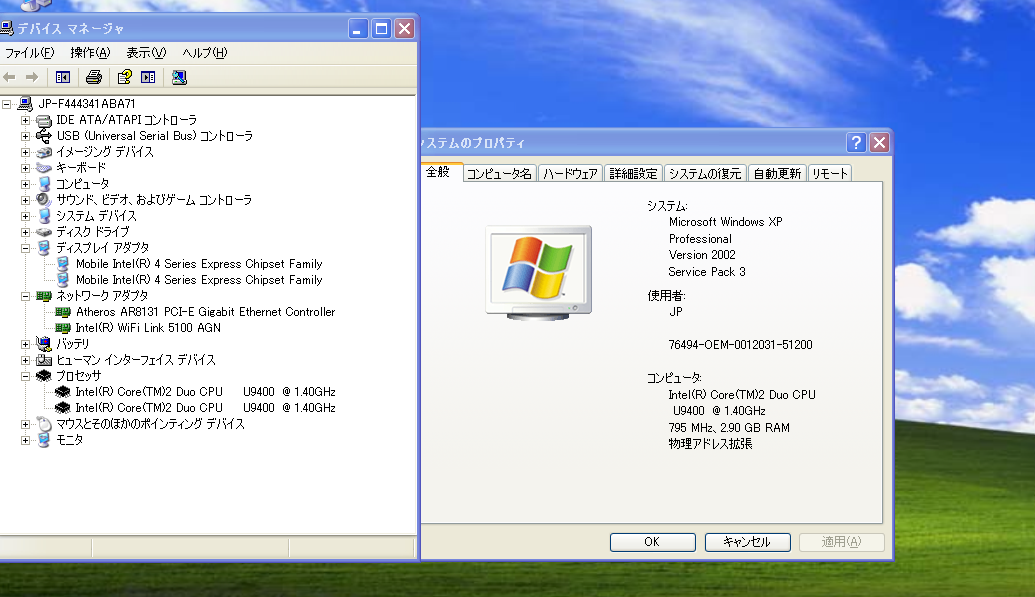Switch to the システムの復元 tab
Viewport: 1035px width, 597px height.
tap(705, 174)
